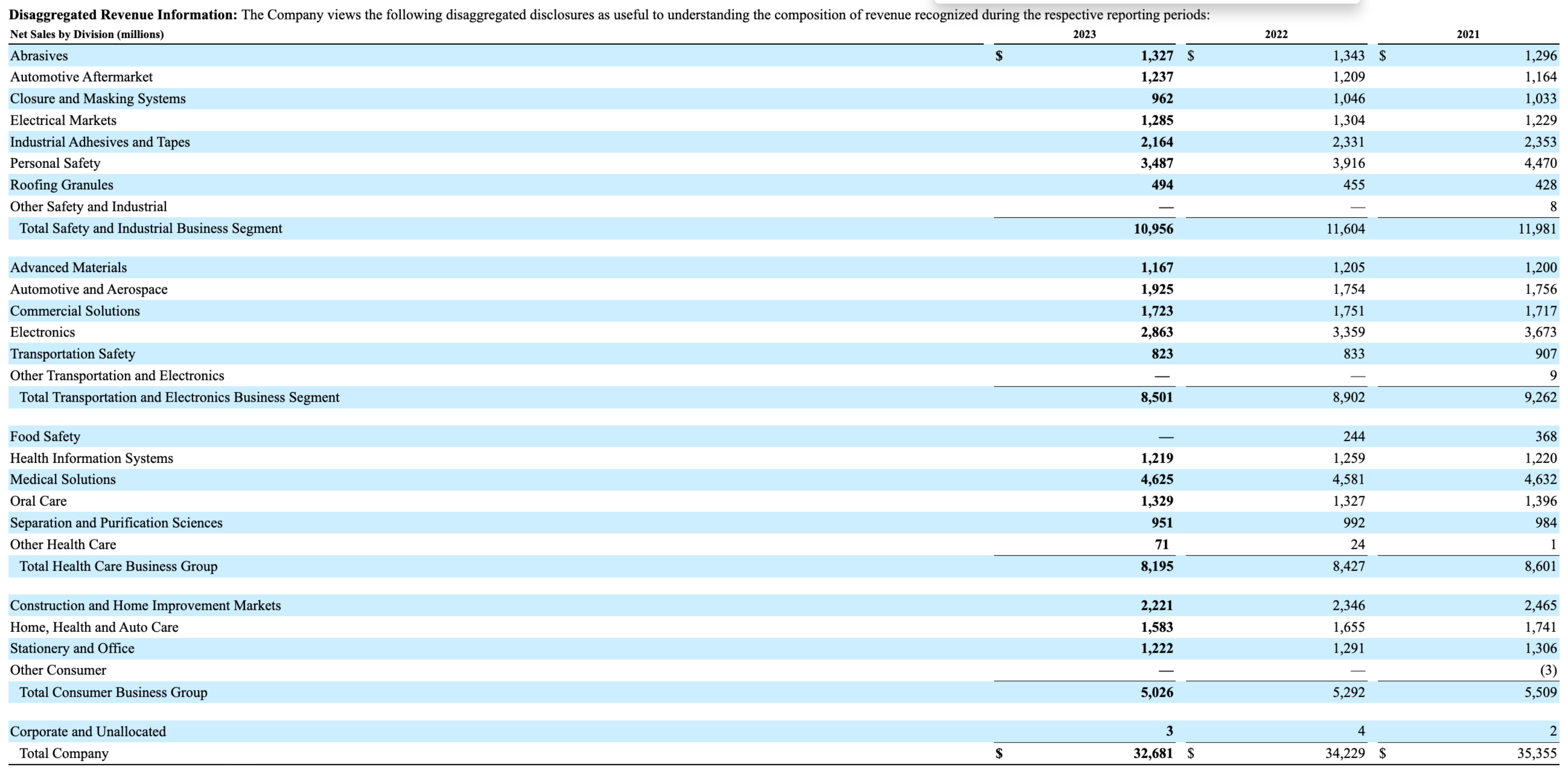
Task: Select Electronics 2023 value 2,863
Action: pos(1156,332)
